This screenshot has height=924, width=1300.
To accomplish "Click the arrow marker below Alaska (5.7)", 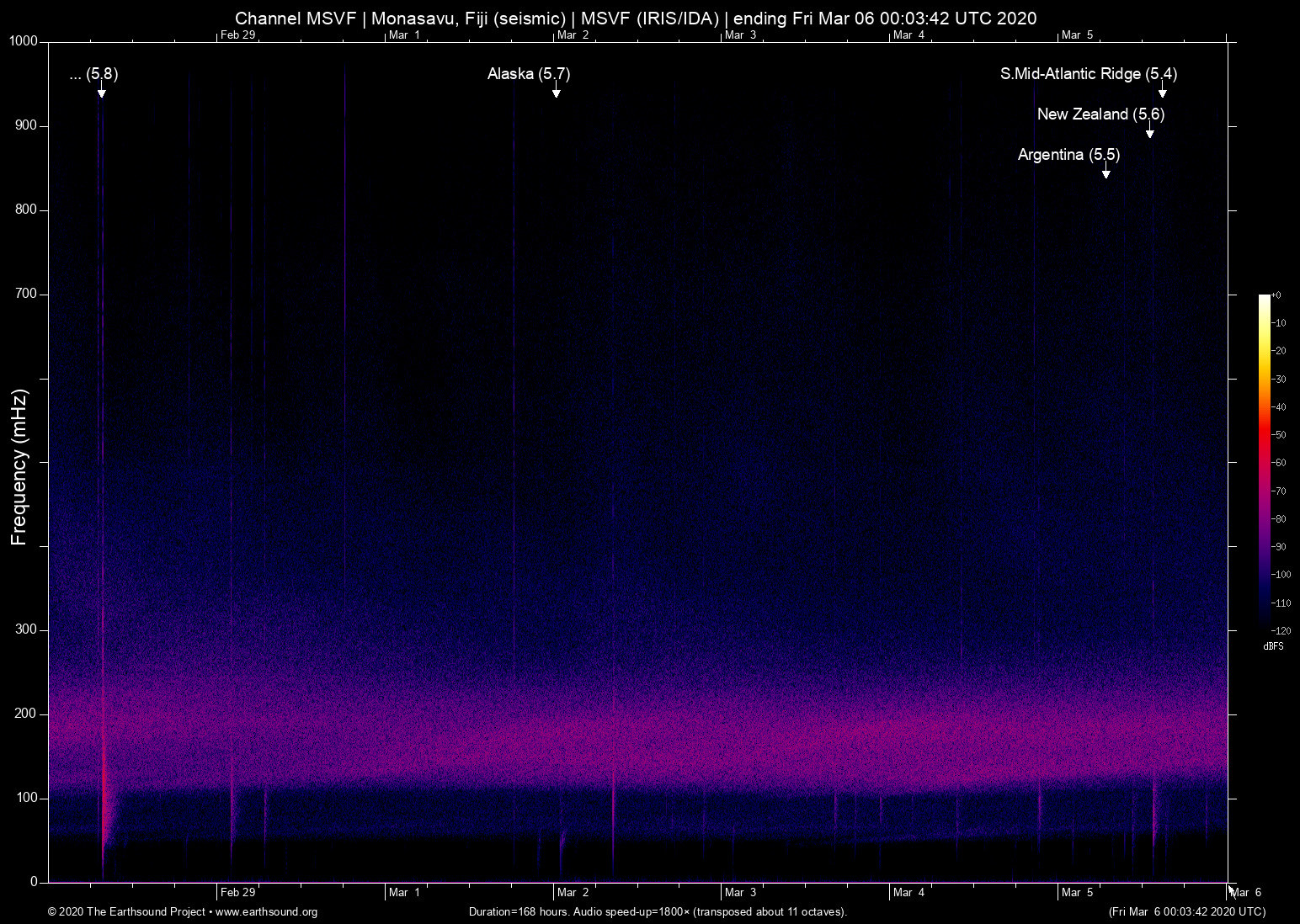I will coord(556,93).
